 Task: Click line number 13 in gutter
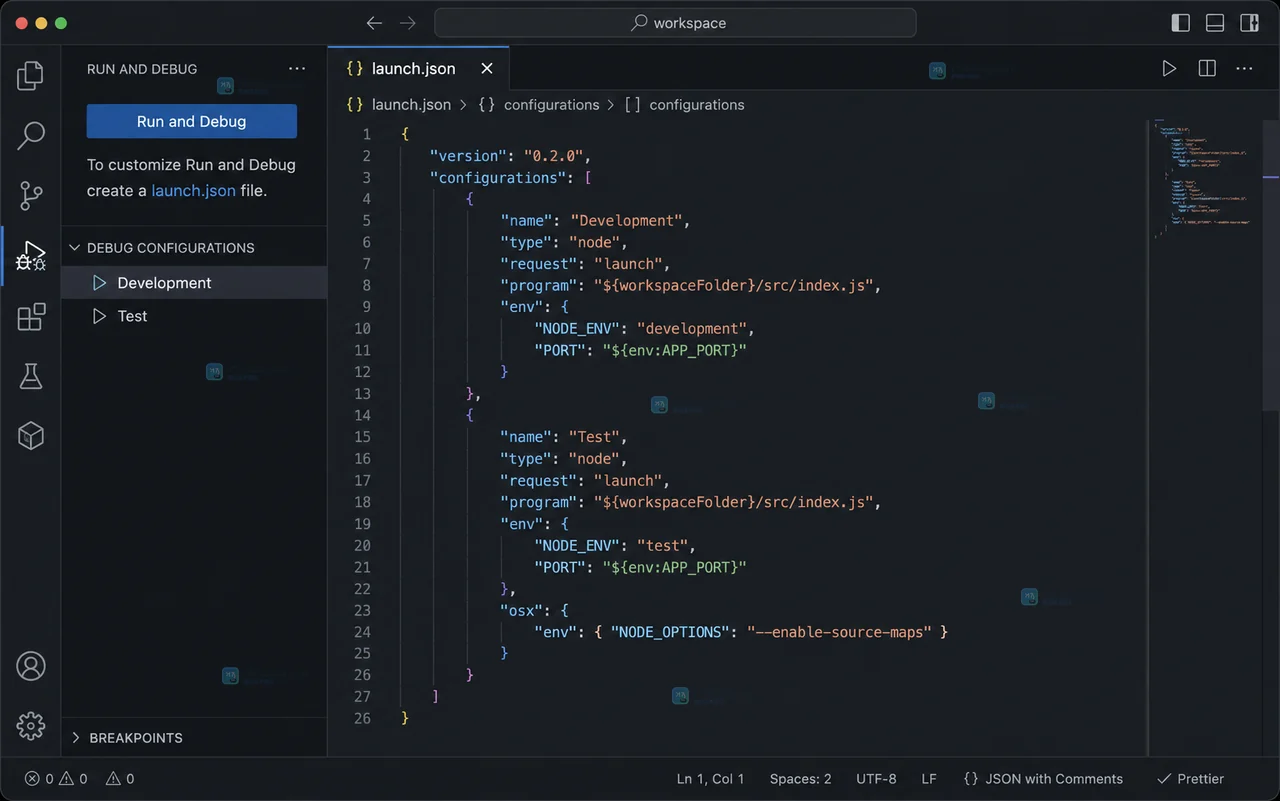[x=362, y=393]
